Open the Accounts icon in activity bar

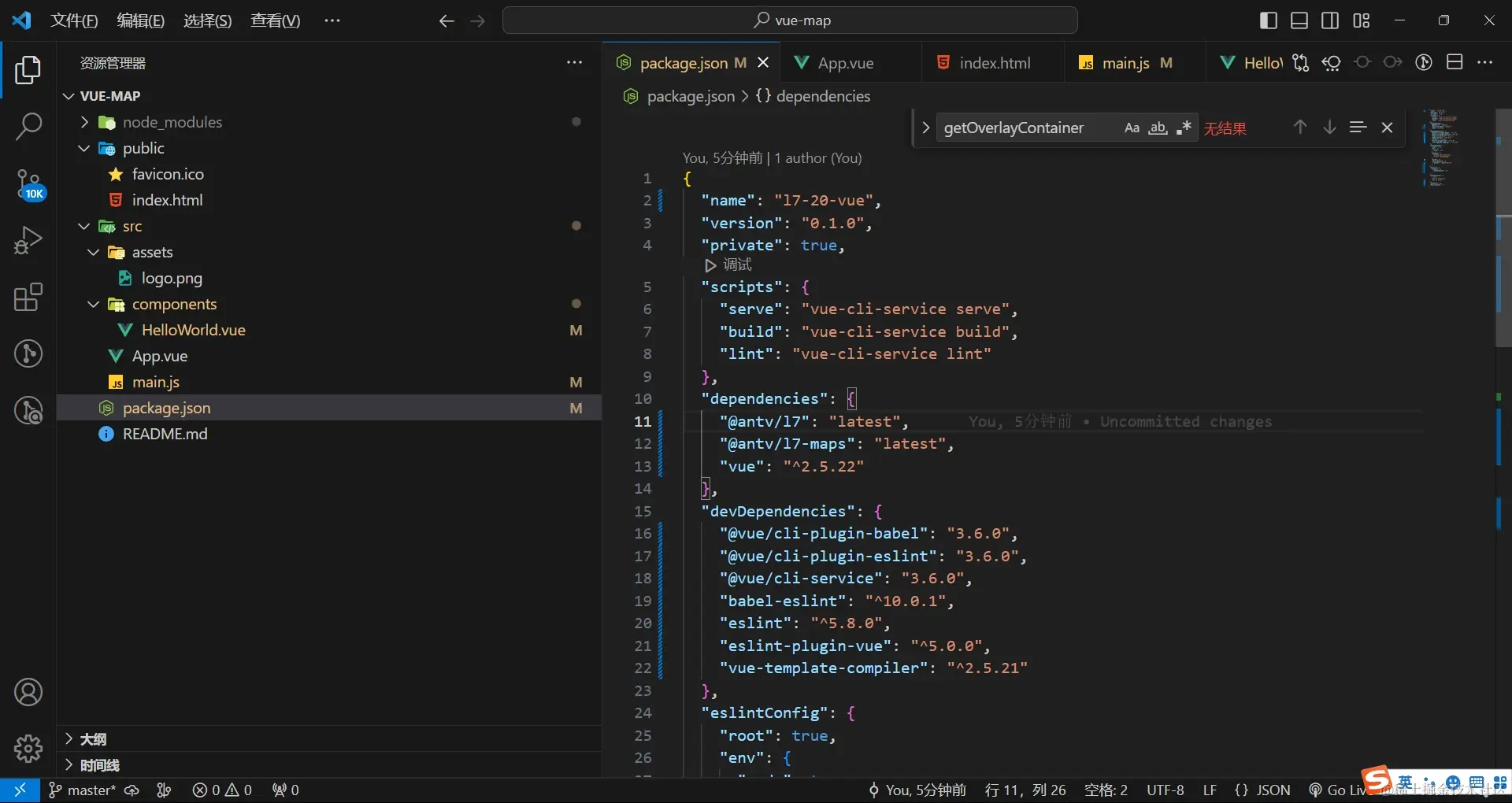[x=28, y=693]
